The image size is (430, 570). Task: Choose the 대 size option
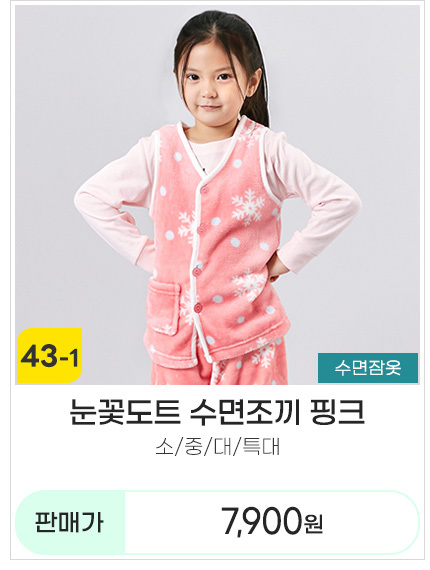coord(222,447)
